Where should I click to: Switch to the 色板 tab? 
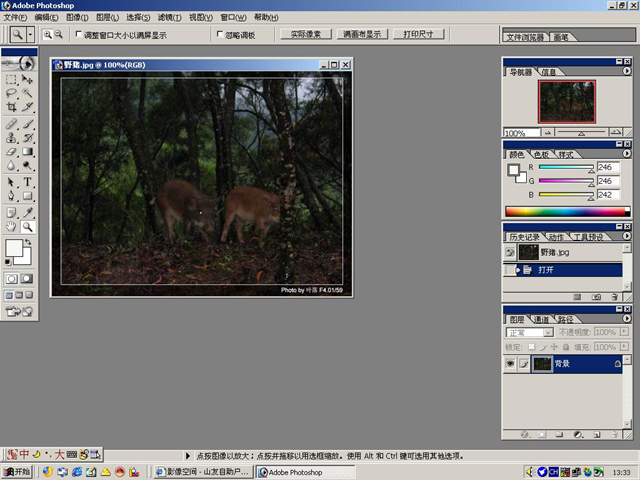tap(541, 155)
